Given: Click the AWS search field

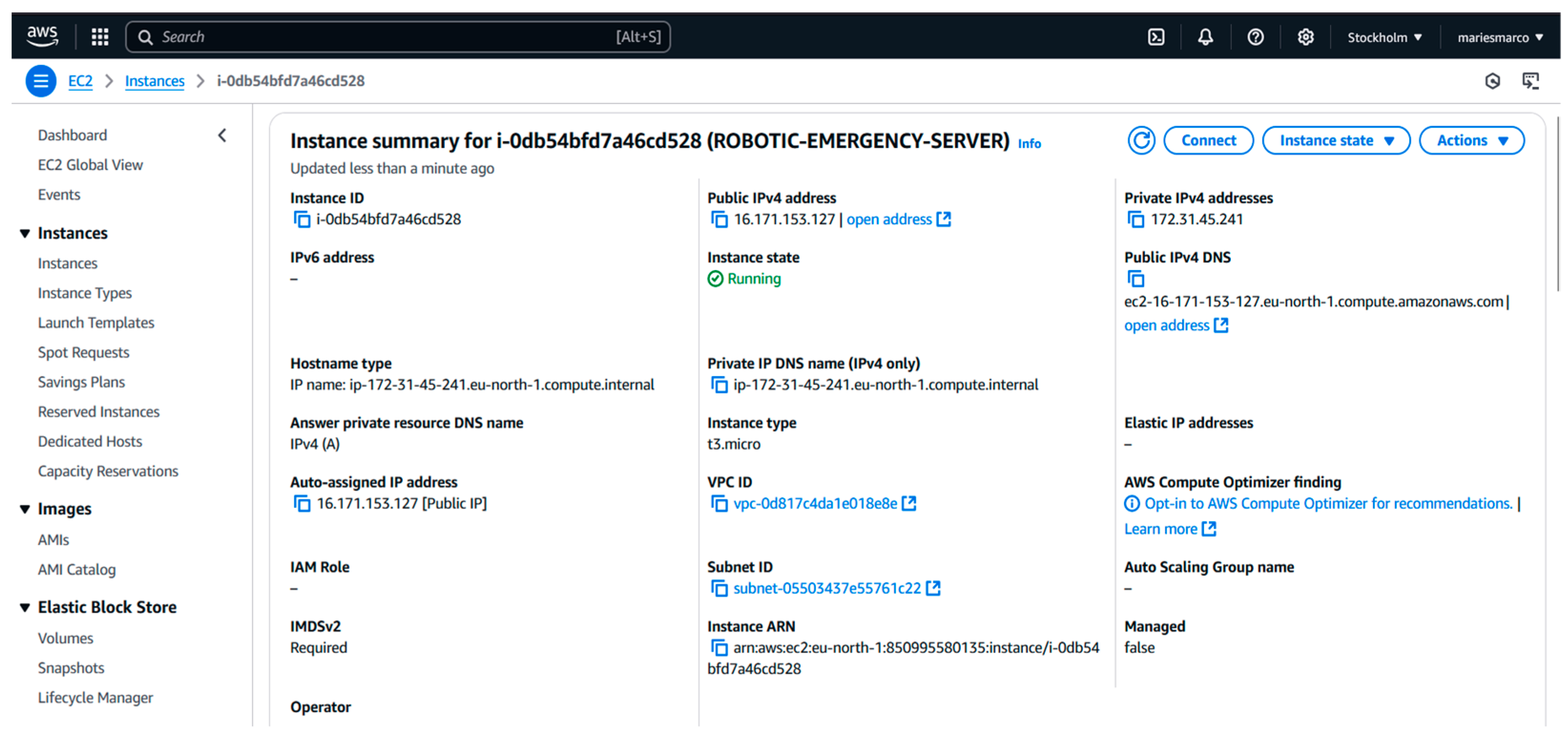Looking at the screenshot, I should pos(383,37).
